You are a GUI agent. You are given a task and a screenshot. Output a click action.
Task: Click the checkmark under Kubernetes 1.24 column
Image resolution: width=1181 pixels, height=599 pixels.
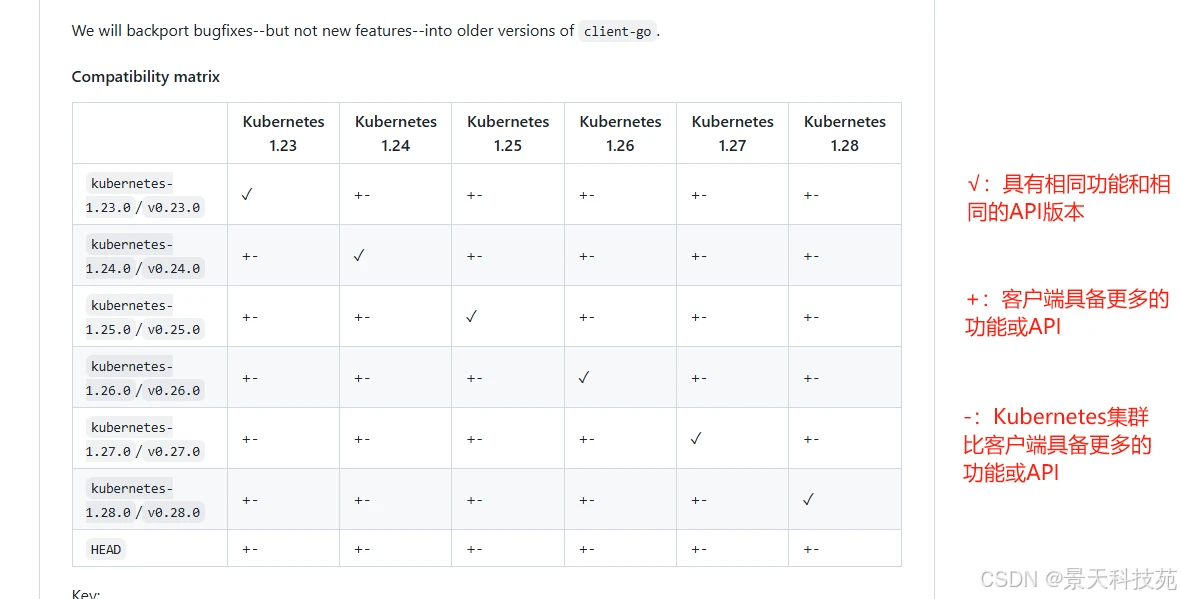coord(359,255)
